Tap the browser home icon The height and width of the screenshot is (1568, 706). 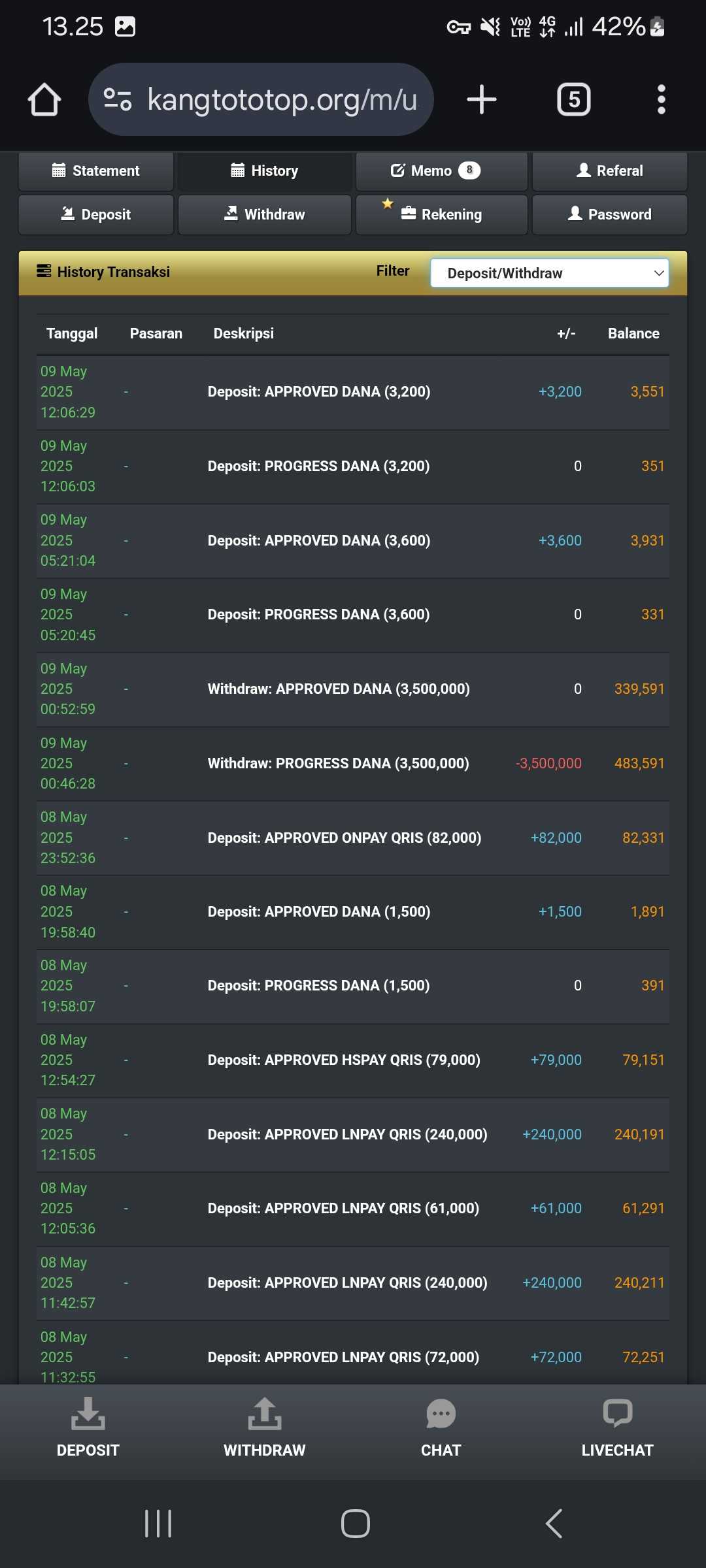click(44, 100)
